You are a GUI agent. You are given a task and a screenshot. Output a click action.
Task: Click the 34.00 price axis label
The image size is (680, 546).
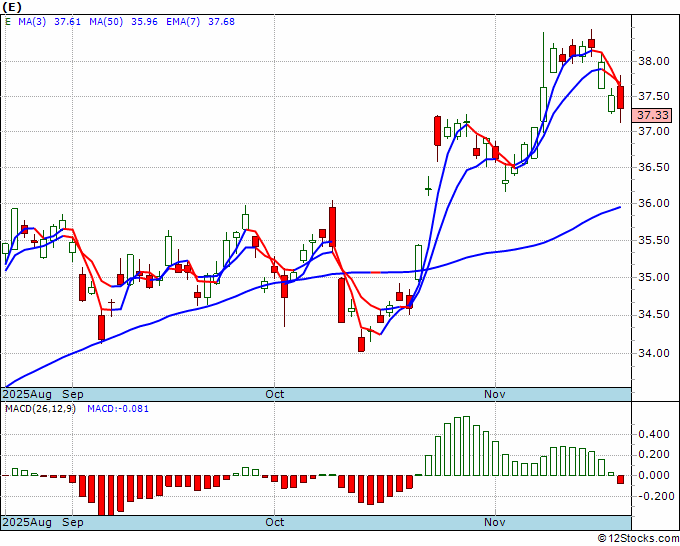click(654, 353)
